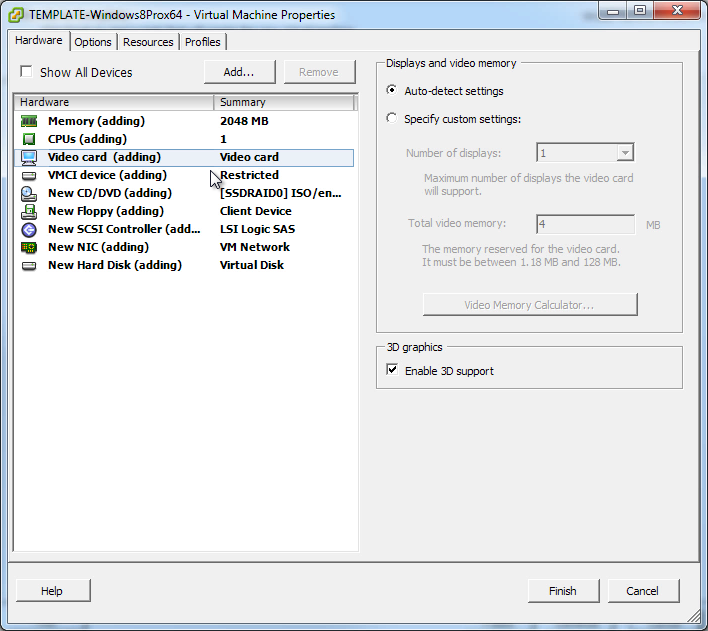Click the Cancel button
The width and height of the screenshot is (708, 631).
pos(643,591)
